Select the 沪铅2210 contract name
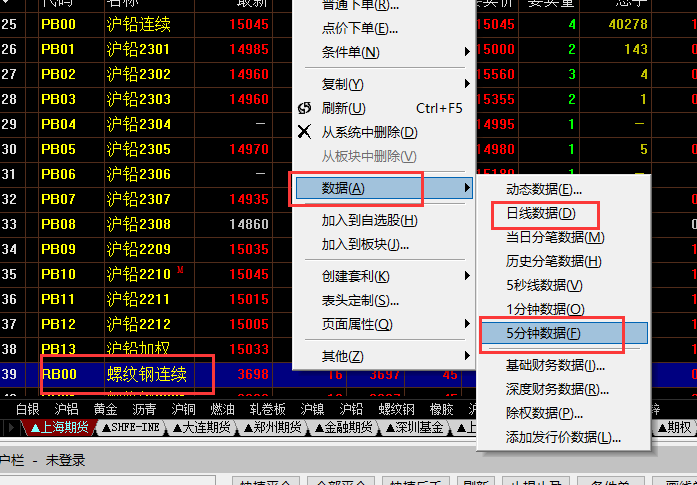The width and height of the screenshot is (697, 485). (x=139, y=274)
